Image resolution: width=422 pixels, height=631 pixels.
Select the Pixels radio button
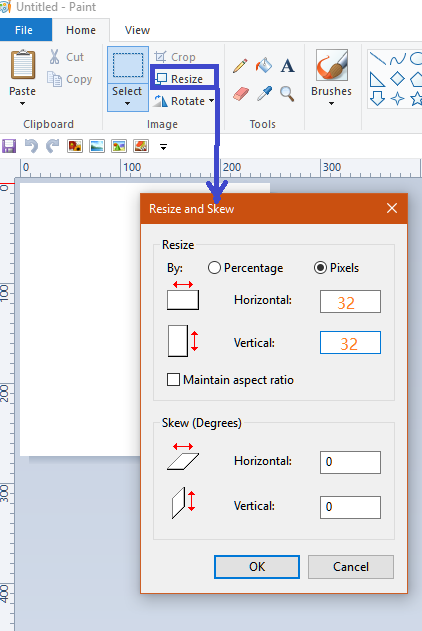(320, 268)
